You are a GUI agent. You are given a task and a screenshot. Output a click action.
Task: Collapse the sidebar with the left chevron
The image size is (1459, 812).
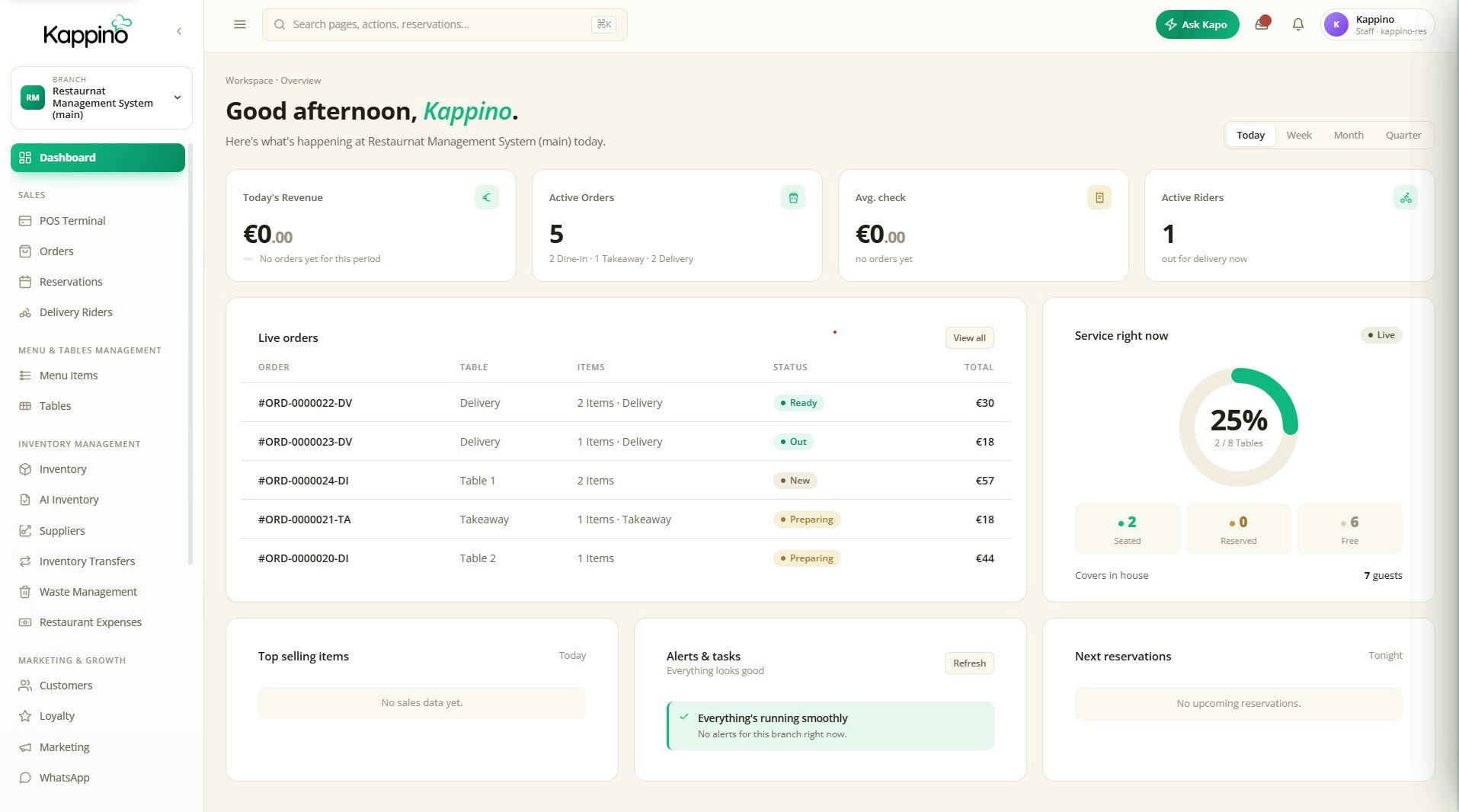(179, 31)
